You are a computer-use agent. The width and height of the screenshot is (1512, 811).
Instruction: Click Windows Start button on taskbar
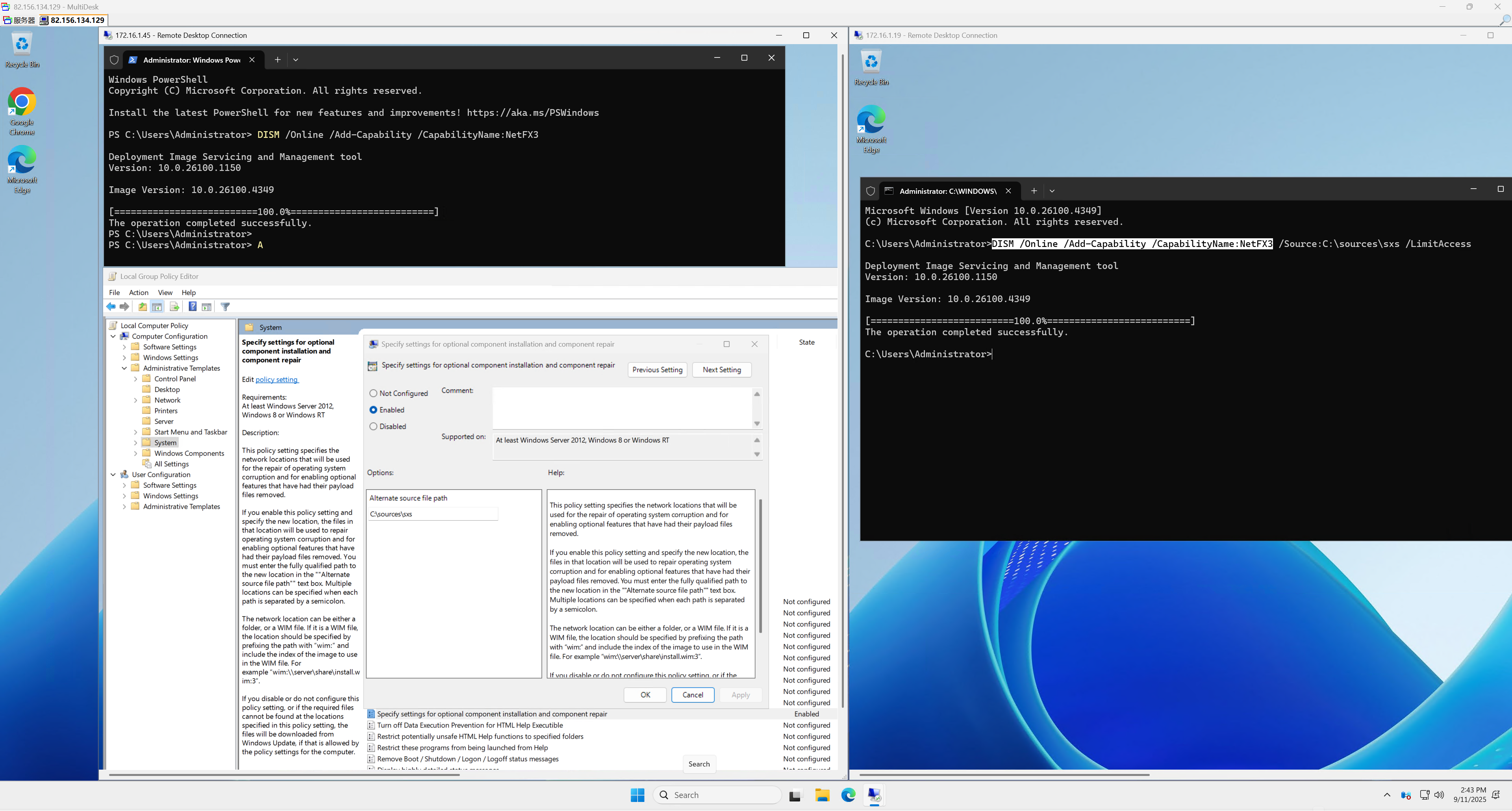pos(637,795)
